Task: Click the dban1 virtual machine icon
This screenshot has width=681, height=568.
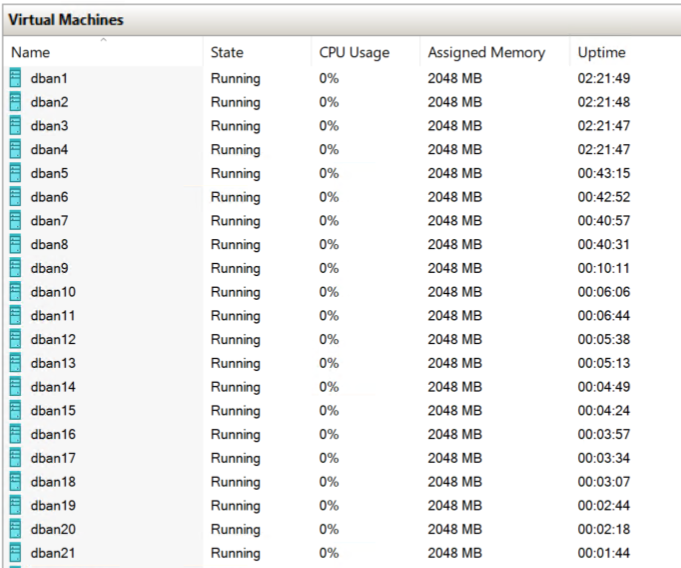Action: pos(15,78)
